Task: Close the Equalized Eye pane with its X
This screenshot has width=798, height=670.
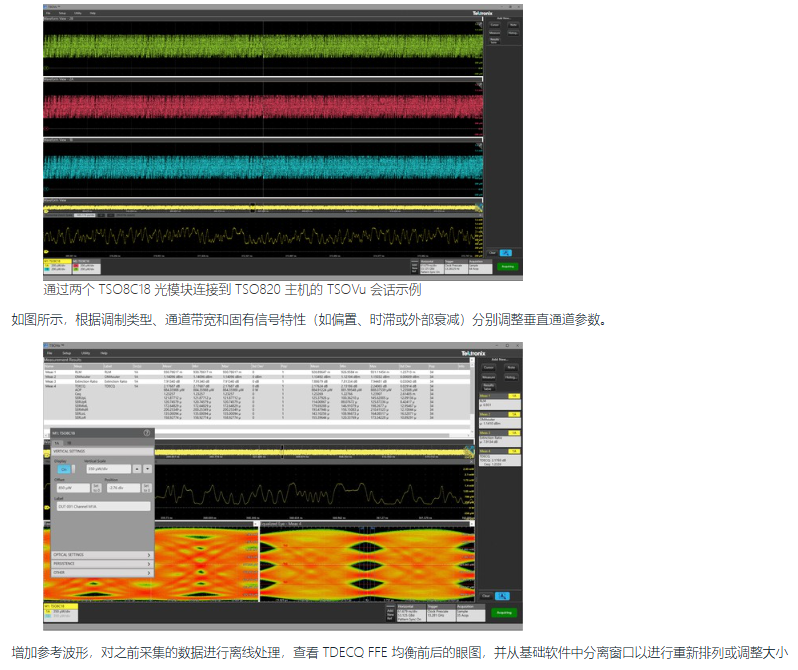Action: point(472,523)
